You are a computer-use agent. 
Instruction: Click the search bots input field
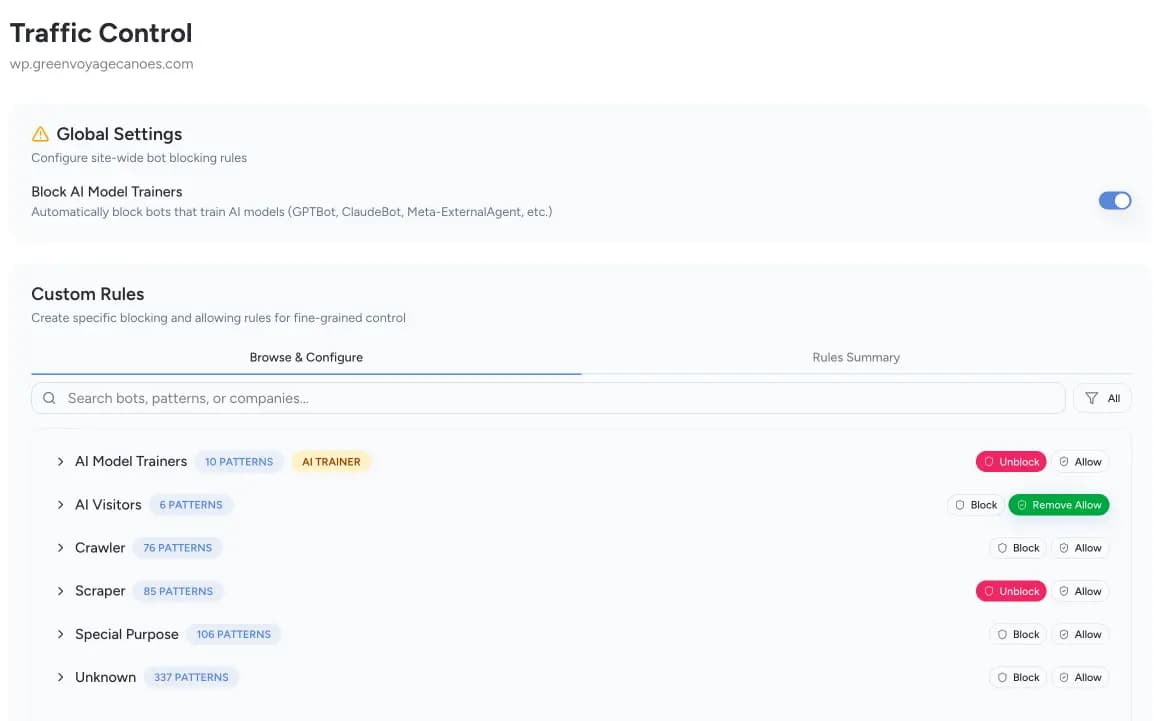[400, 397]
